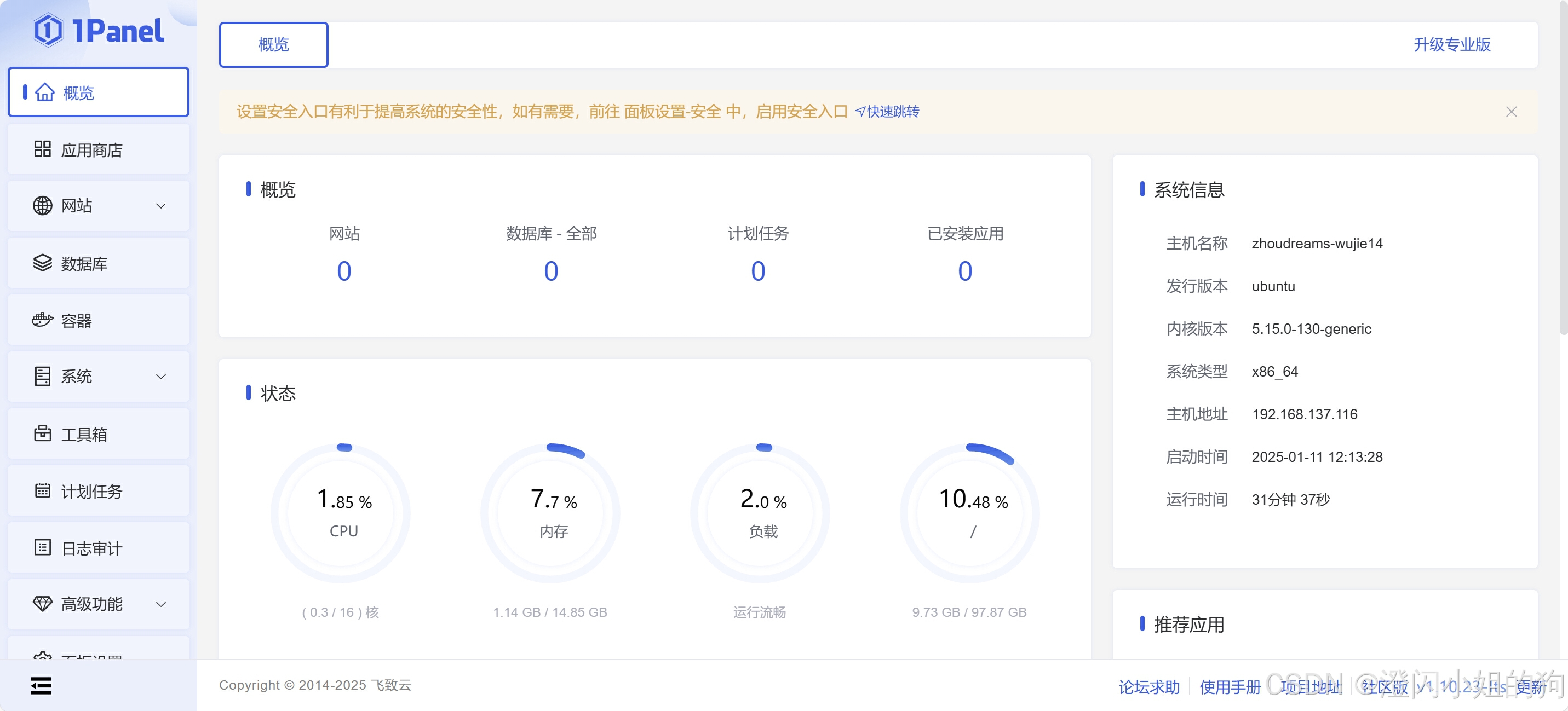This screenshot has width=1568, height=711.
Task: Expand the 系统 submenu chevron
Action: [160, 377]
